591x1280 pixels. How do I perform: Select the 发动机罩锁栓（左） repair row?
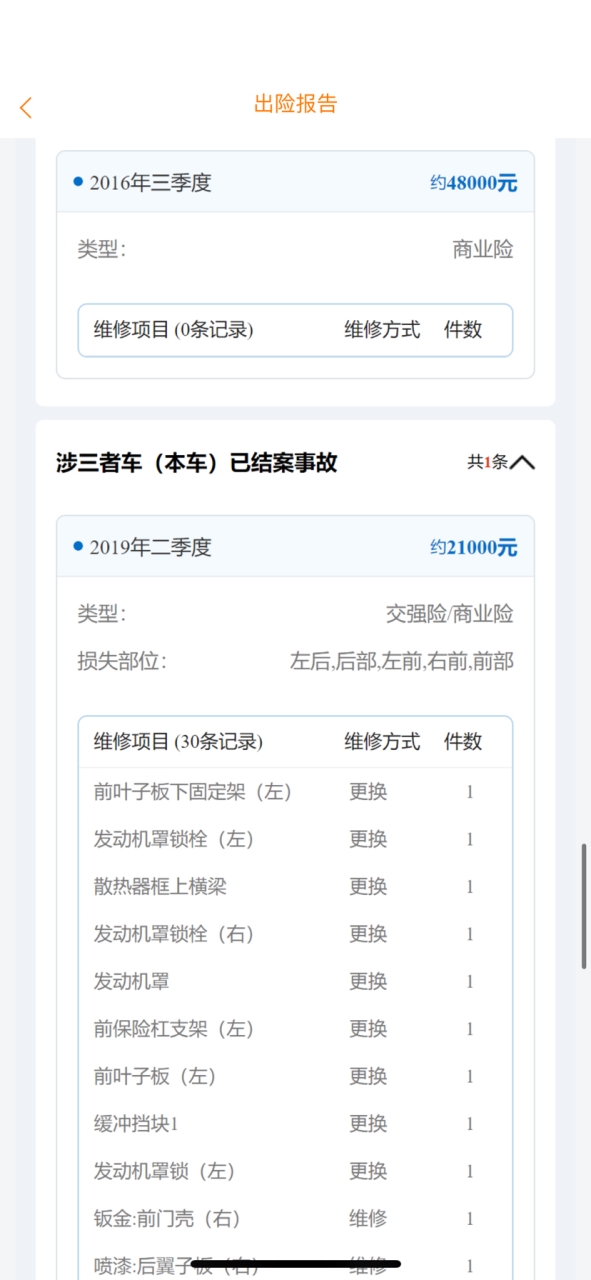(295, 839)
